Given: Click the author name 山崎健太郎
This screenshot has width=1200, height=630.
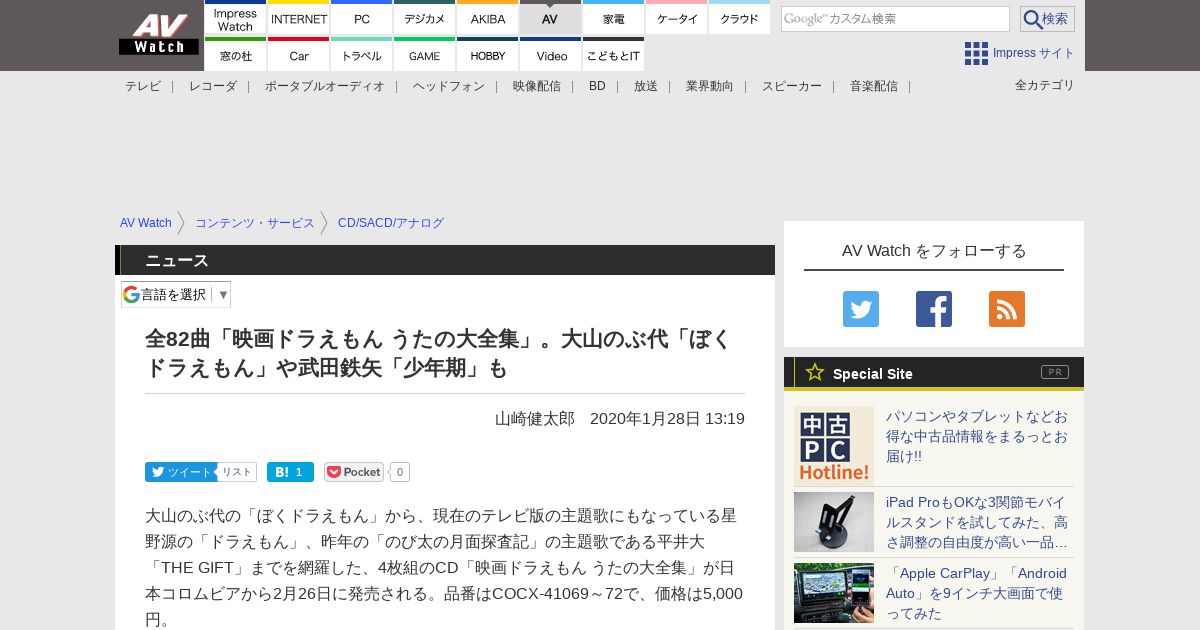Looking at the screenshot, I should [x=535, y=418].
